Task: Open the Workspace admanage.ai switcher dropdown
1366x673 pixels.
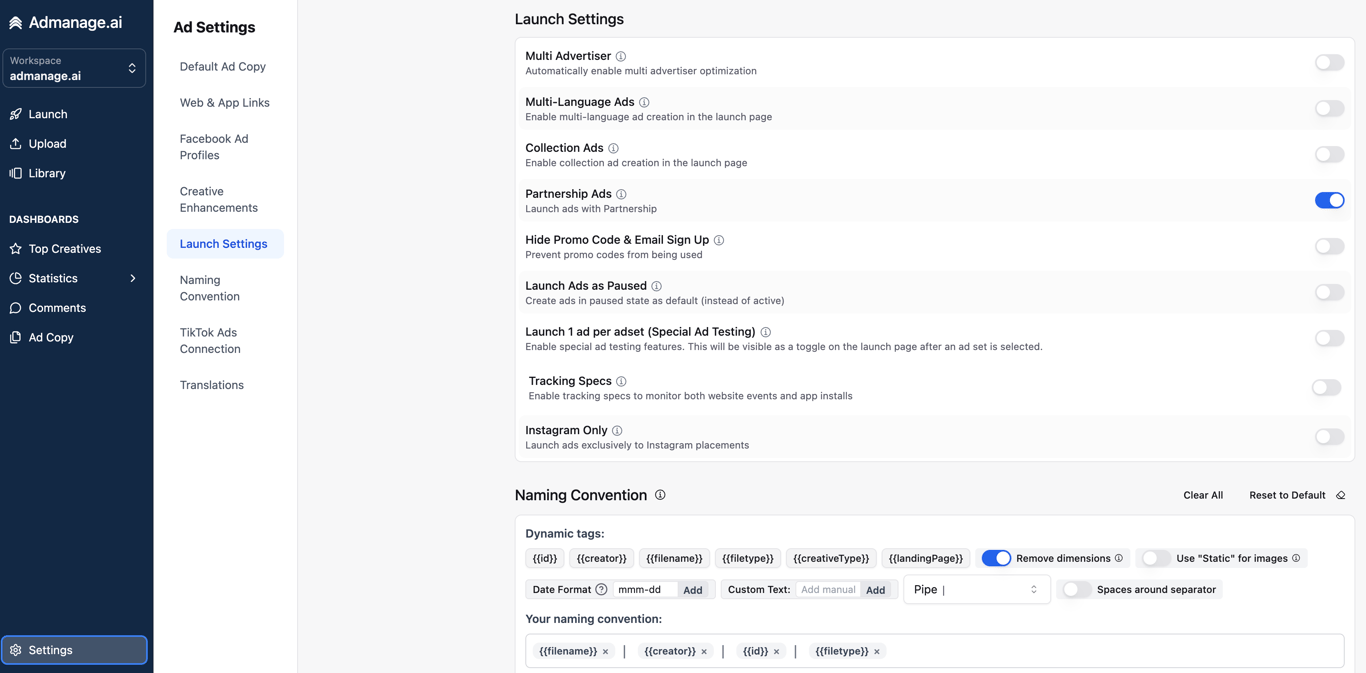Action: pos(74,68)
